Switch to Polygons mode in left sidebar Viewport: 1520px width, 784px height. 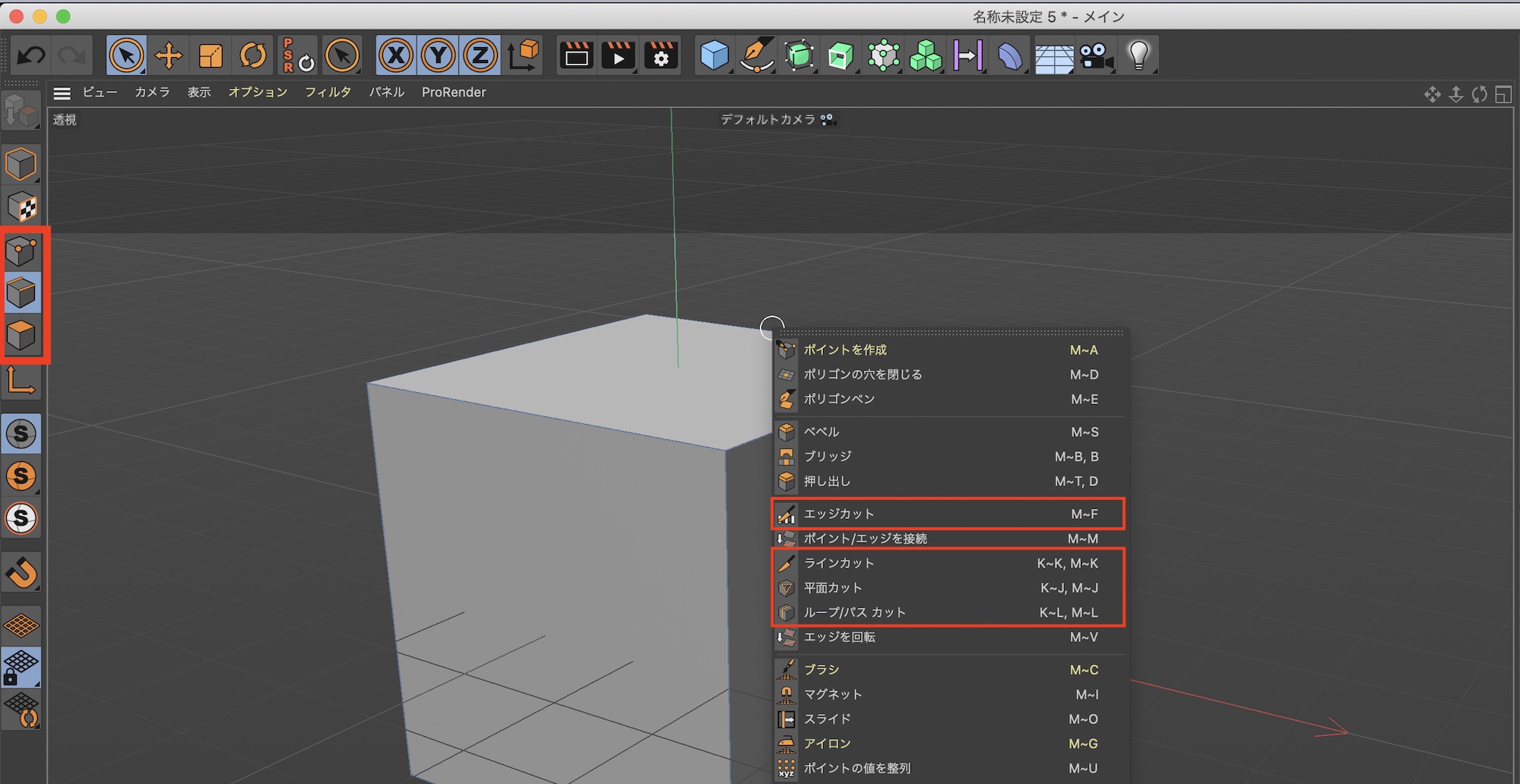tap(21, 335)
